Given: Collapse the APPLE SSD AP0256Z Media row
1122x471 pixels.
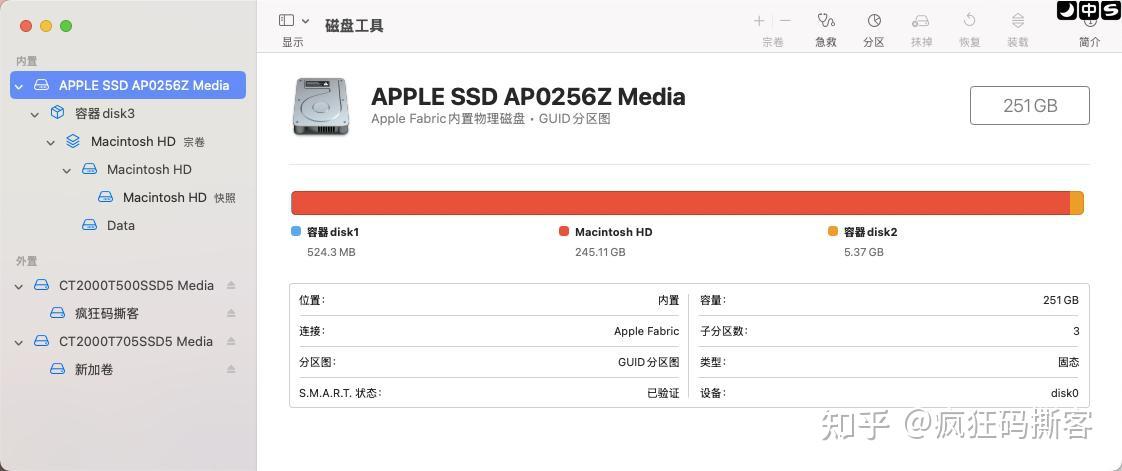Looking at the screenshot, I should [19, 86].
